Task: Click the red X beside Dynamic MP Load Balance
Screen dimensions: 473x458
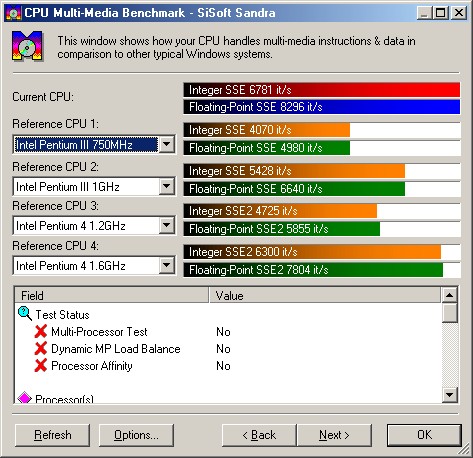Action: [x=41, y=349]
